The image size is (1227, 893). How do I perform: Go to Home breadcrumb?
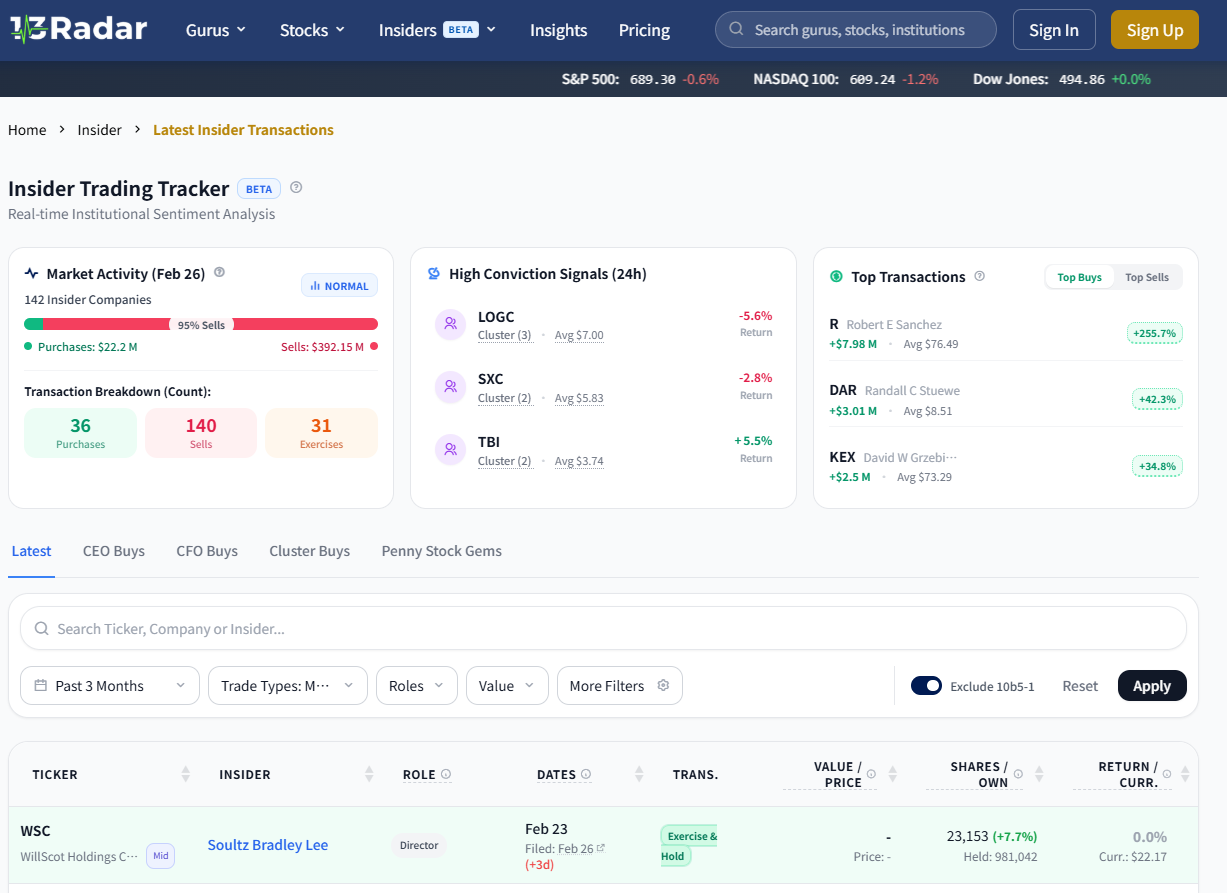[27, 130]
